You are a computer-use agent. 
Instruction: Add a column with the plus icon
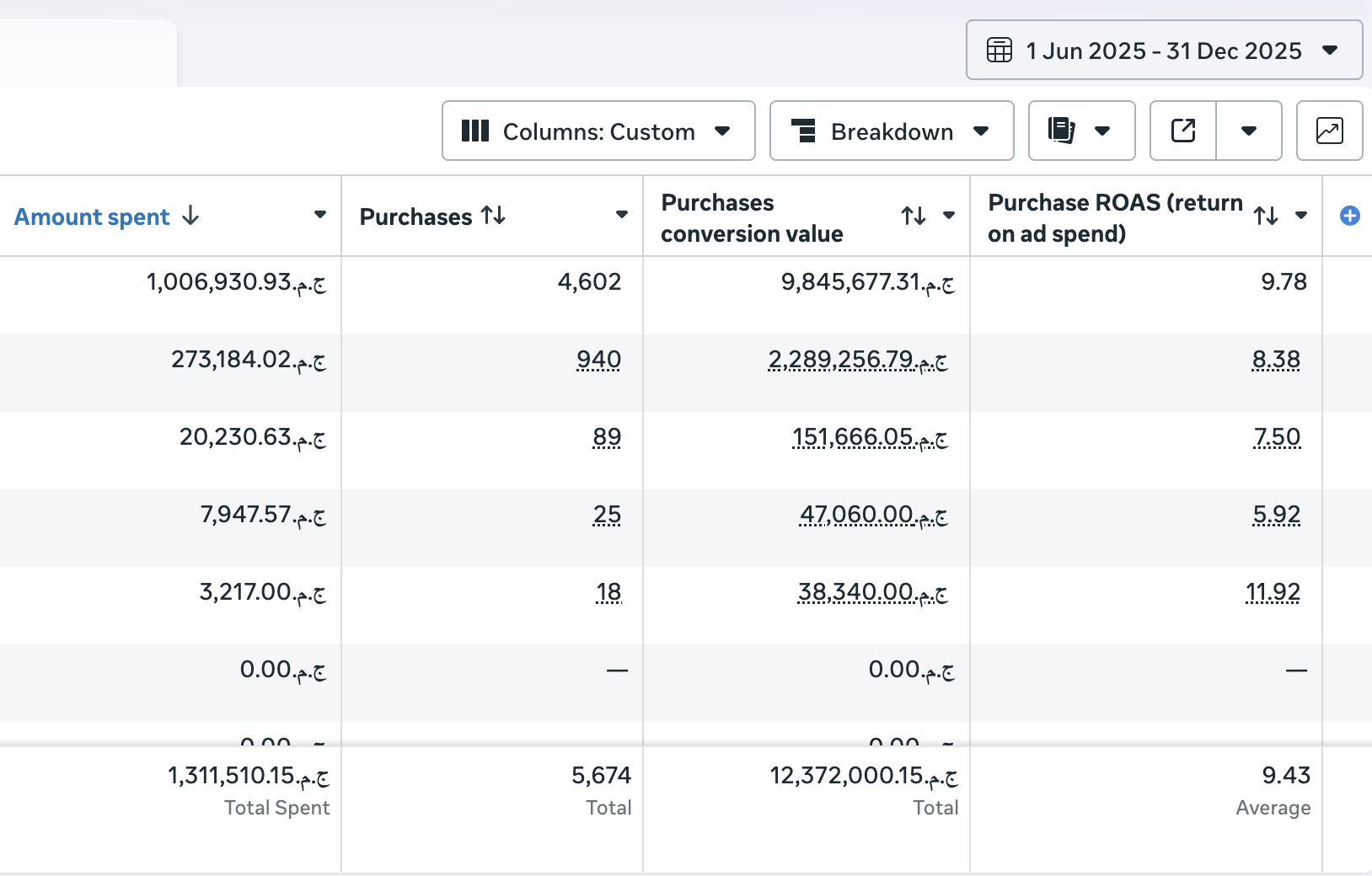pyautogui.click(x=1349, y=216)
